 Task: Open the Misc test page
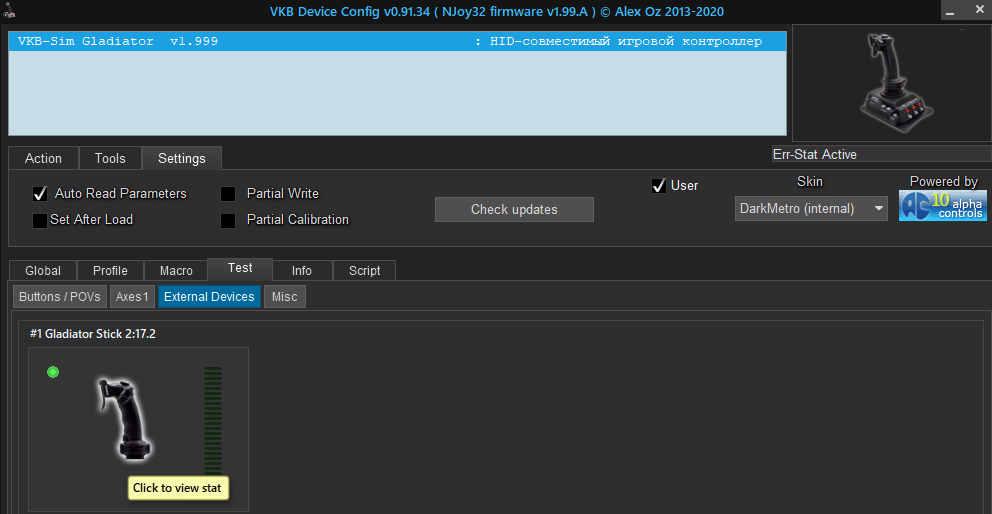coord(285,296)
